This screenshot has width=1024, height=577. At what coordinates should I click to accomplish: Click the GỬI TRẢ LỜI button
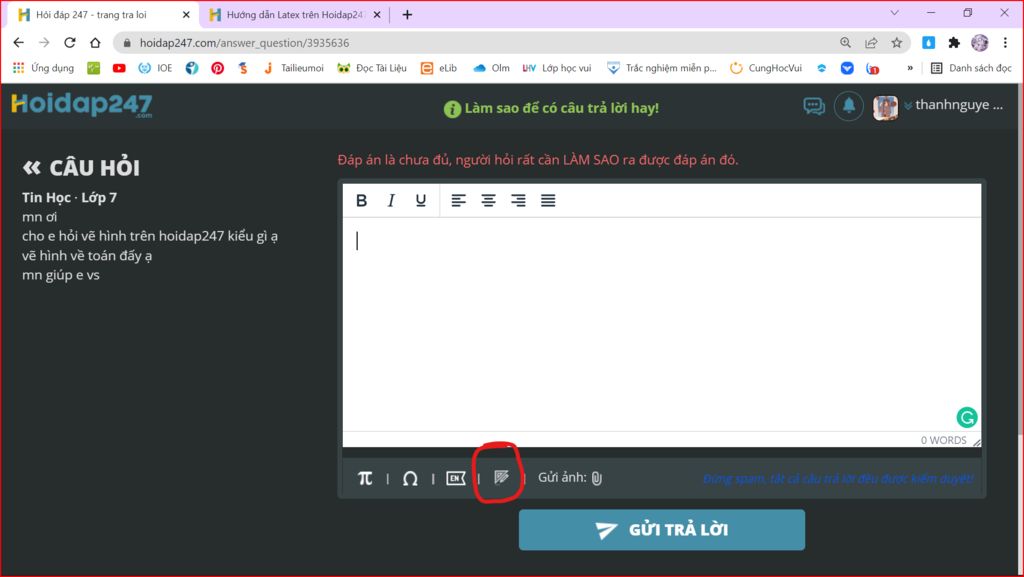pos(662,530)
